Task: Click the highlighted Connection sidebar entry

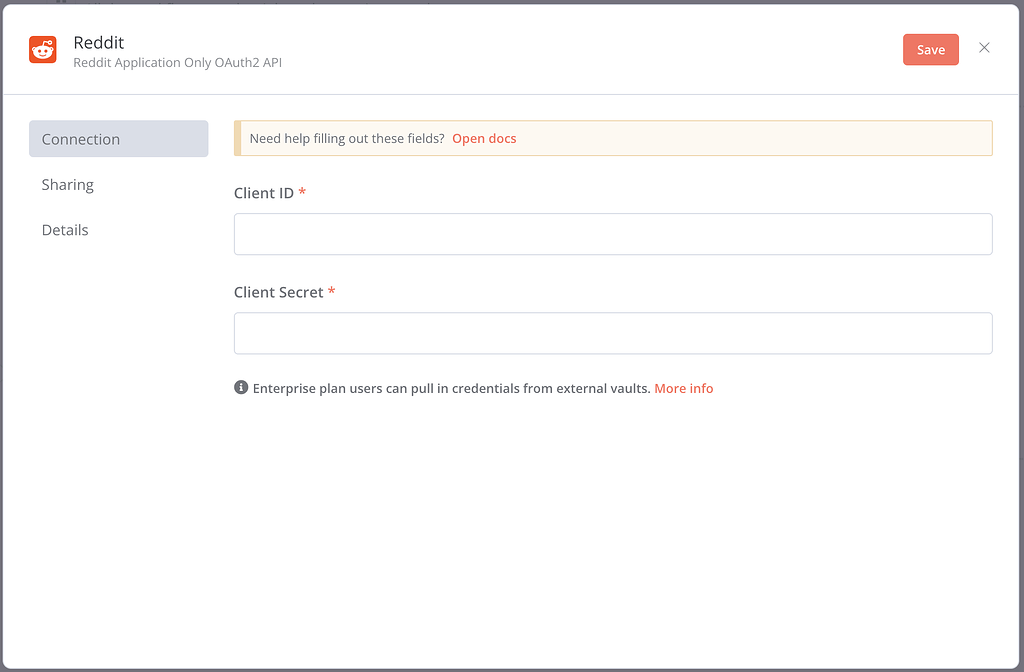Action: tap(118, 138)
